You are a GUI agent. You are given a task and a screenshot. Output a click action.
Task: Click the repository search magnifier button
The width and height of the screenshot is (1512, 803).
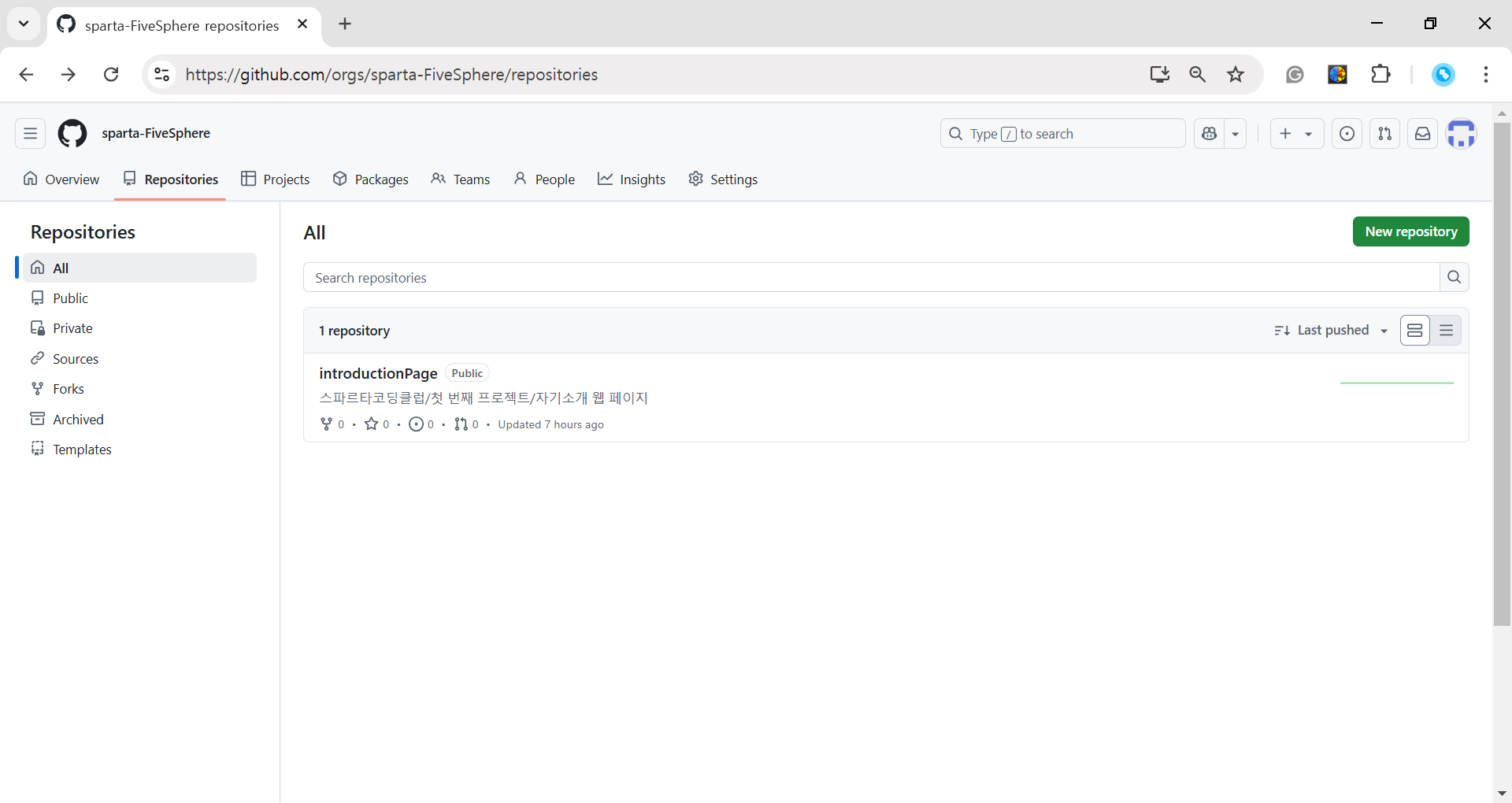coord(1455,277)
